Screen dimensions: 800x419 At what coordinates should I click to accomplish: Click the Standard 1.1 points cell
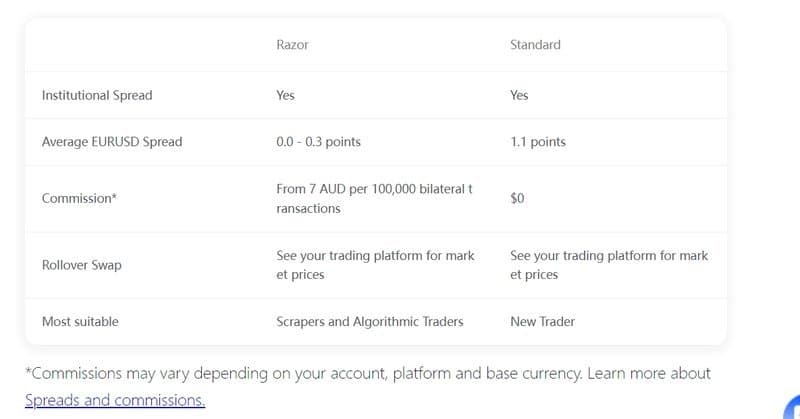(538, 142)
